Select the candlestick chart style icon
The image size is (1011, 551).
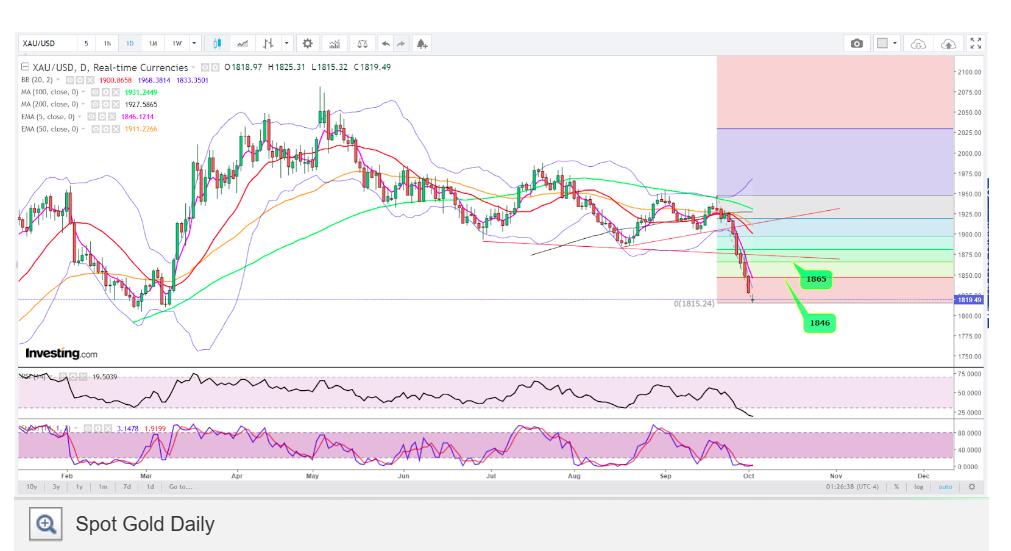[218, 43]
